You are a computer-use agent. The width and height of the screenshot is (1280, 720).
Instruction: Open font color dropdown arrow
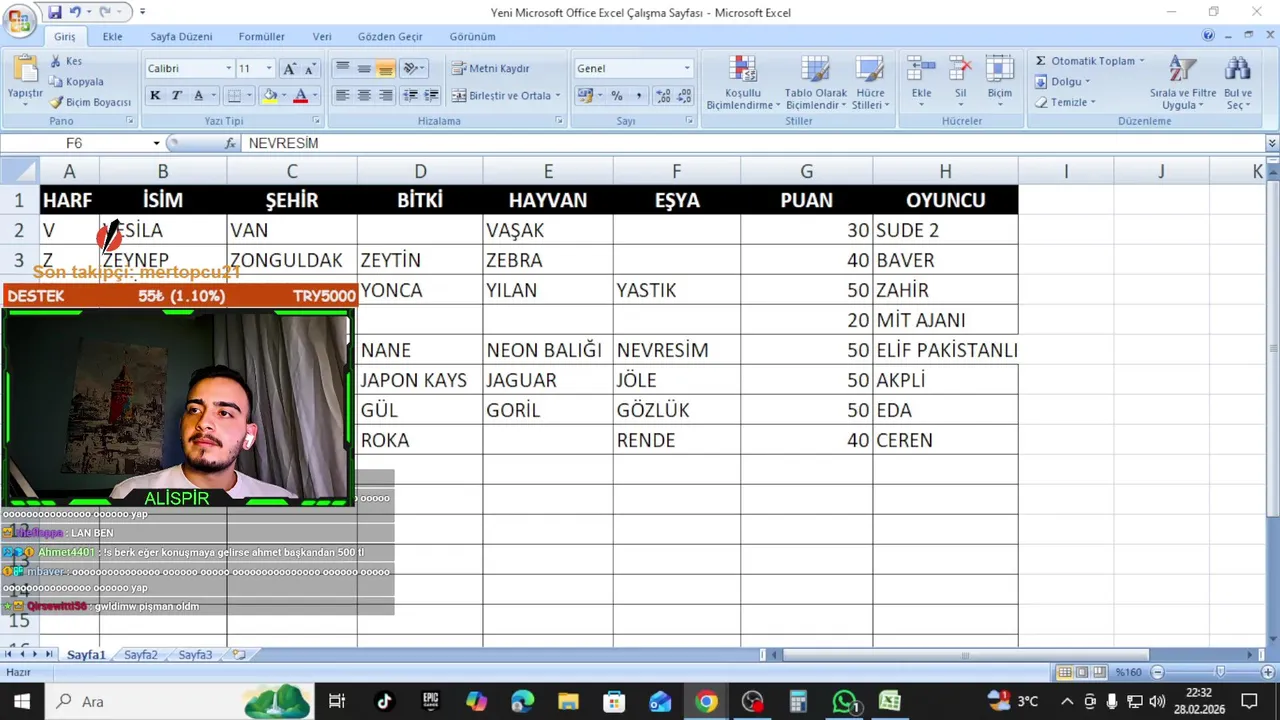coord(315,96)
